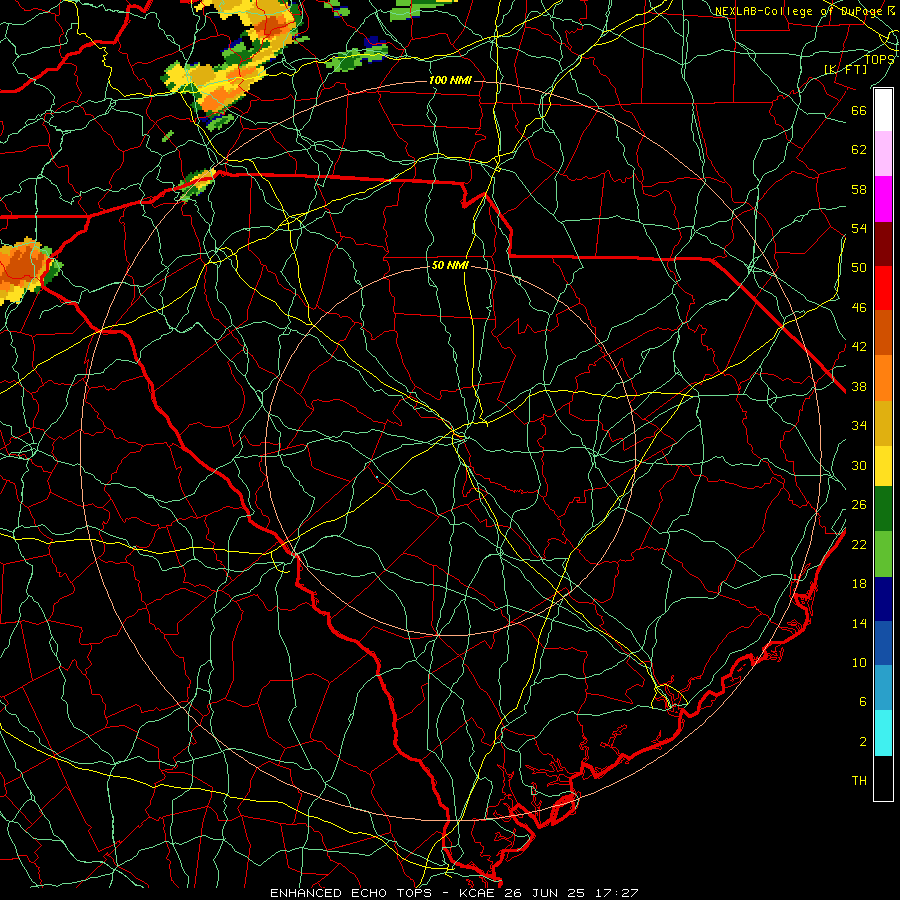Click the 26 legend value label
This screenshot has height=900, width=900.
tap(859, 505)
